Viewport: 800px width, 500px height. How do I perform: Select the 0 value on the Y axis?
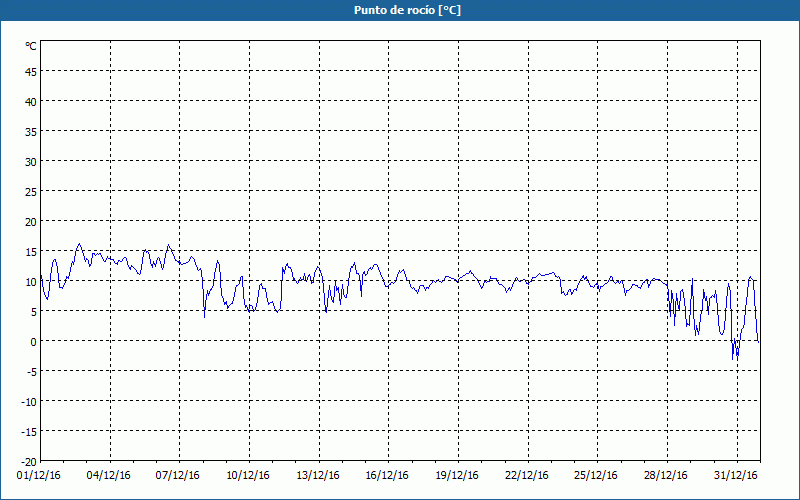(x=34, y=342)
